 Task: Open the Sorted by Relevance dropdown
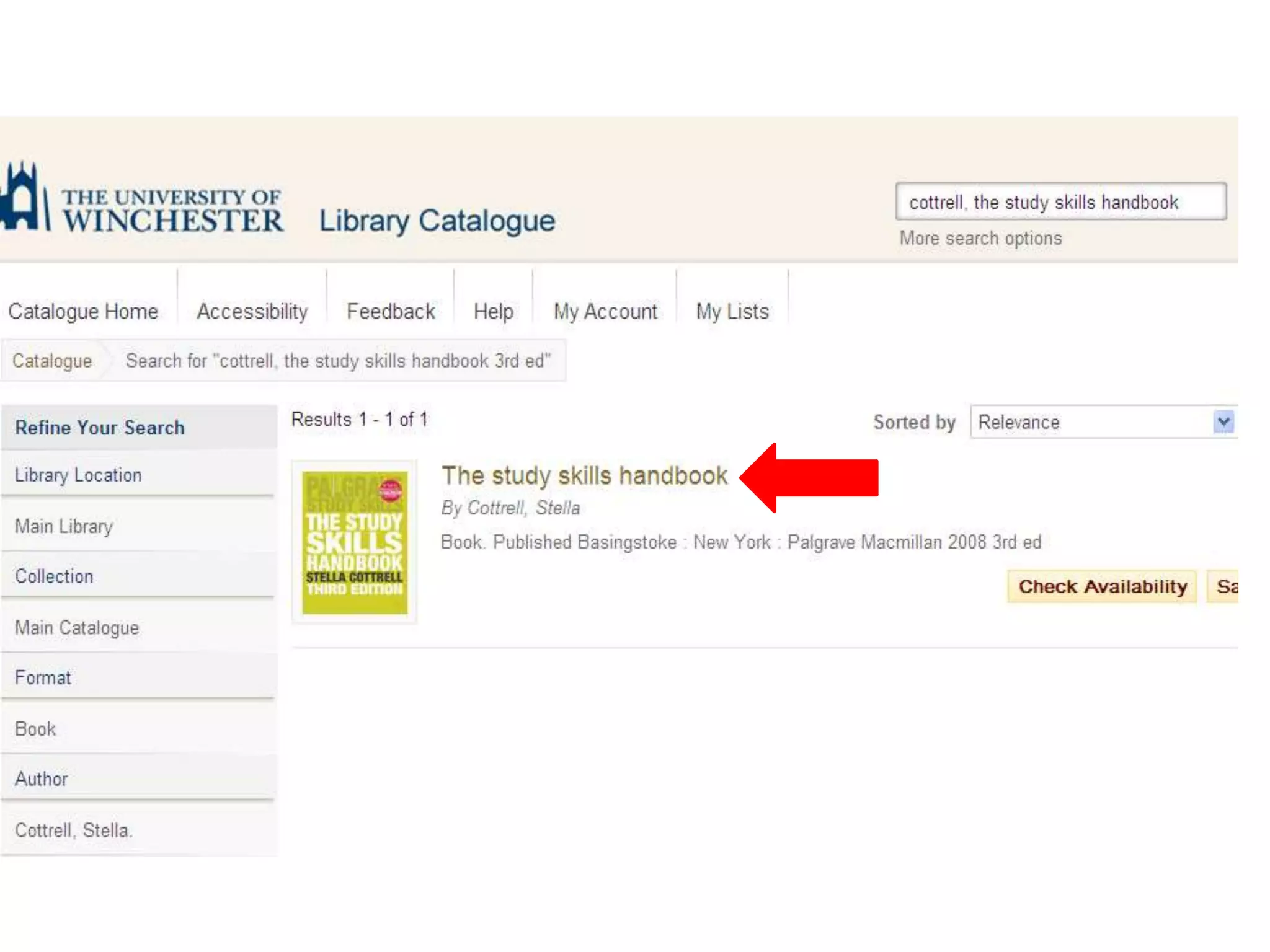(1103, 422)
